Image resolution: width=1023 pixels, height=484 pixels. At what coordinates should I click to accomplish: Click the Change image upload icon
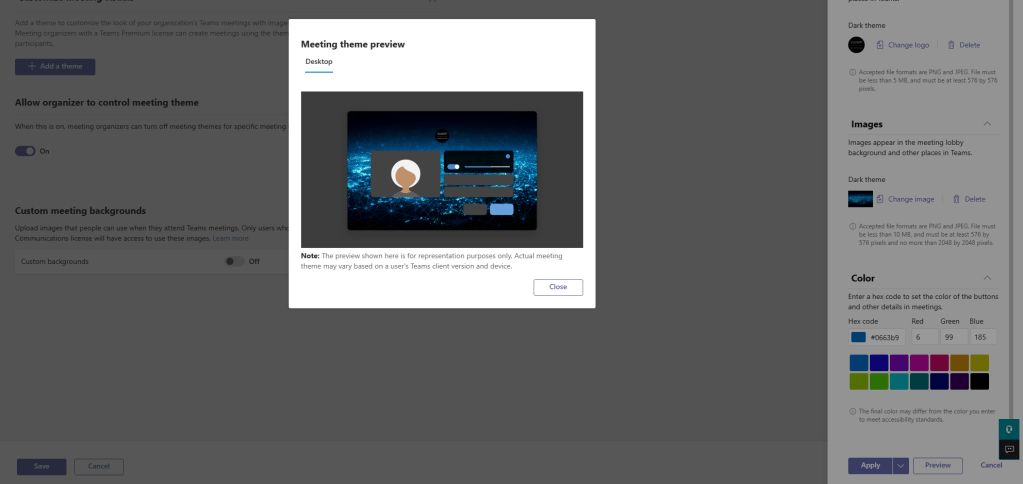pos(880,199)
